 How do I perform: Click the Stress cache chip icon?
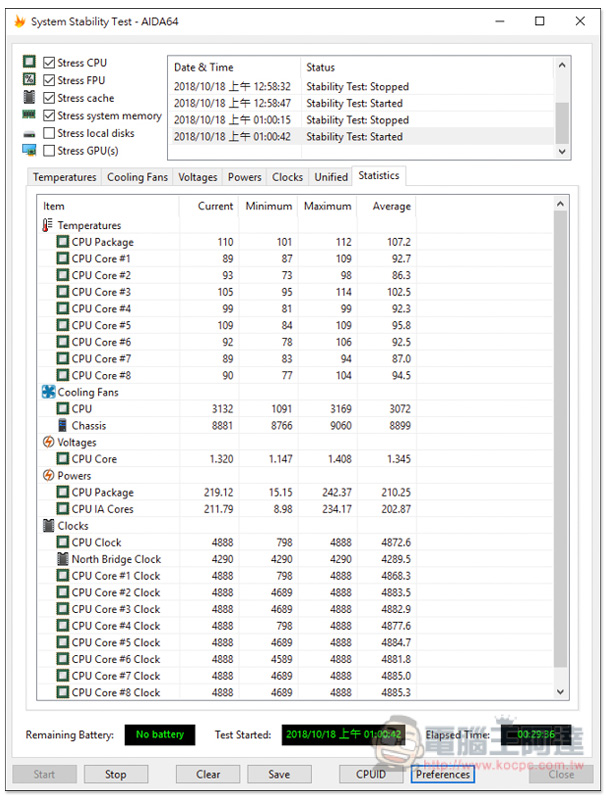coord(29,97)
